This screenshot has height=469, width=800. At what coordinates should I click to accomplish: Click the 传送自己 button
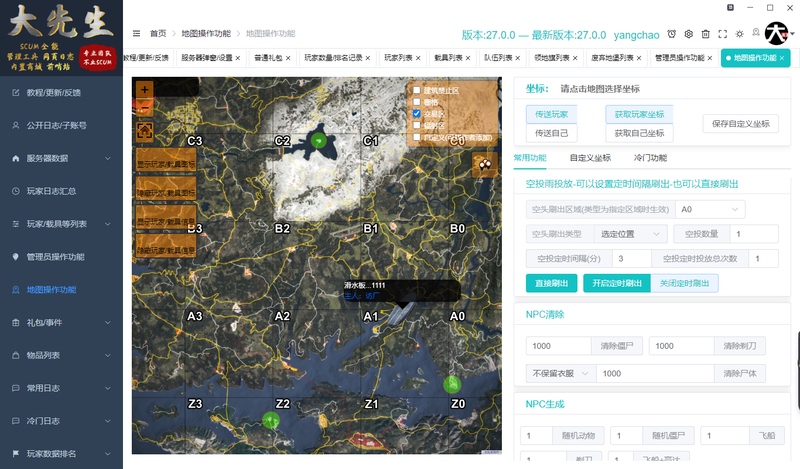552,133
